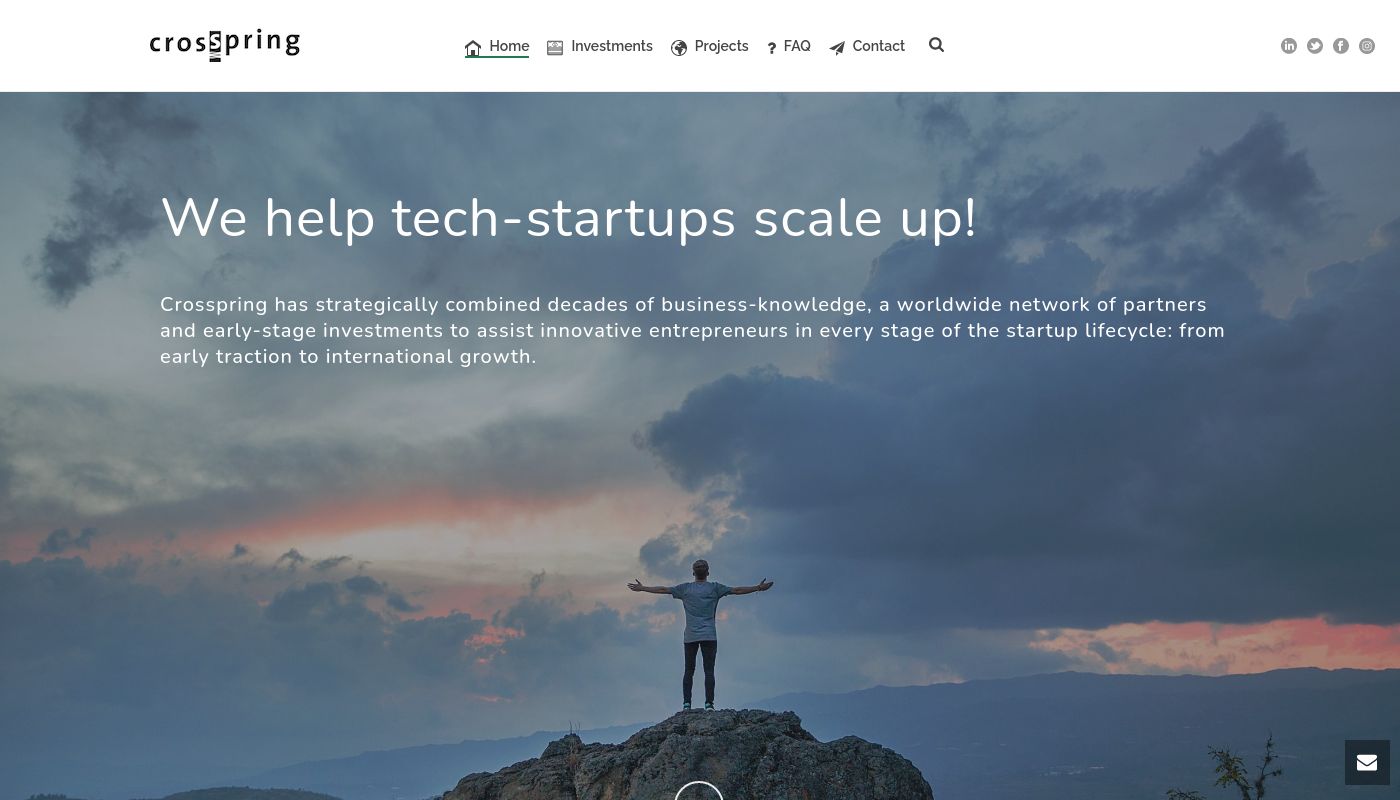
Task: Visit the Twitter bird icon link
Action: (x=1315, y=46)
